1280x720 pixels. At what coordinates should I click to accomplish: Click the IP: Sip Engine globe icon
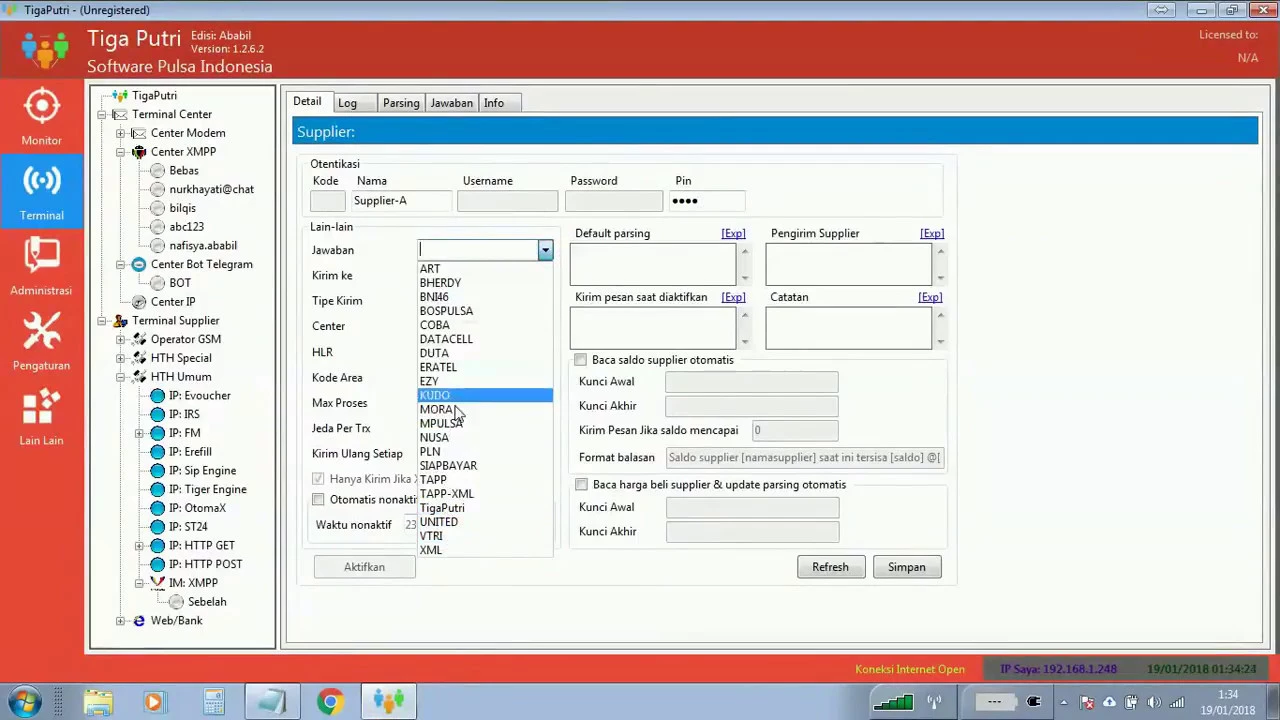point(157,471)
